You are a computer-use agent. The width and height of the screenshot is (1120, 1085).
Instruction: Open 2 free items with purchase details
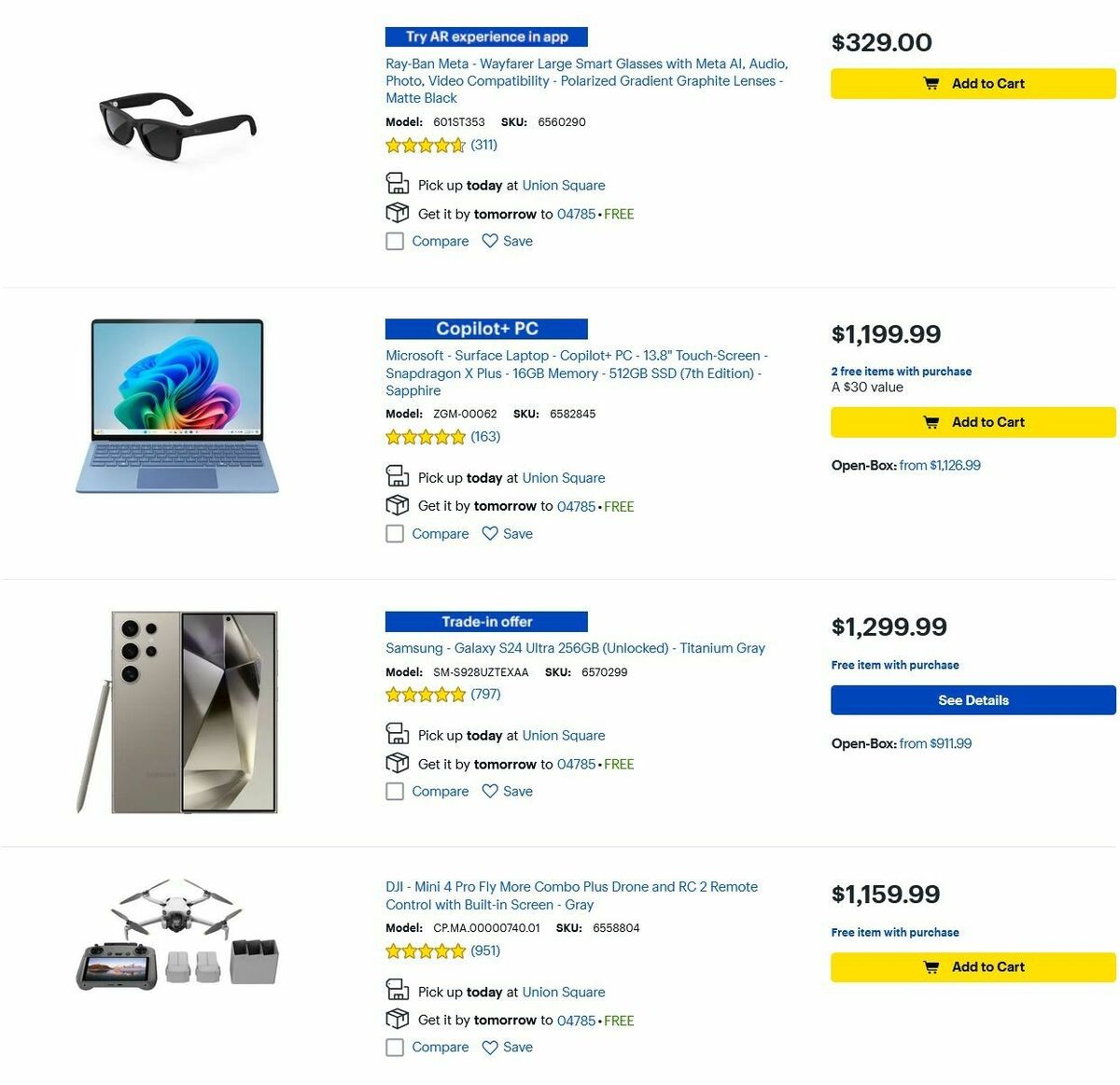coord(901,371)
